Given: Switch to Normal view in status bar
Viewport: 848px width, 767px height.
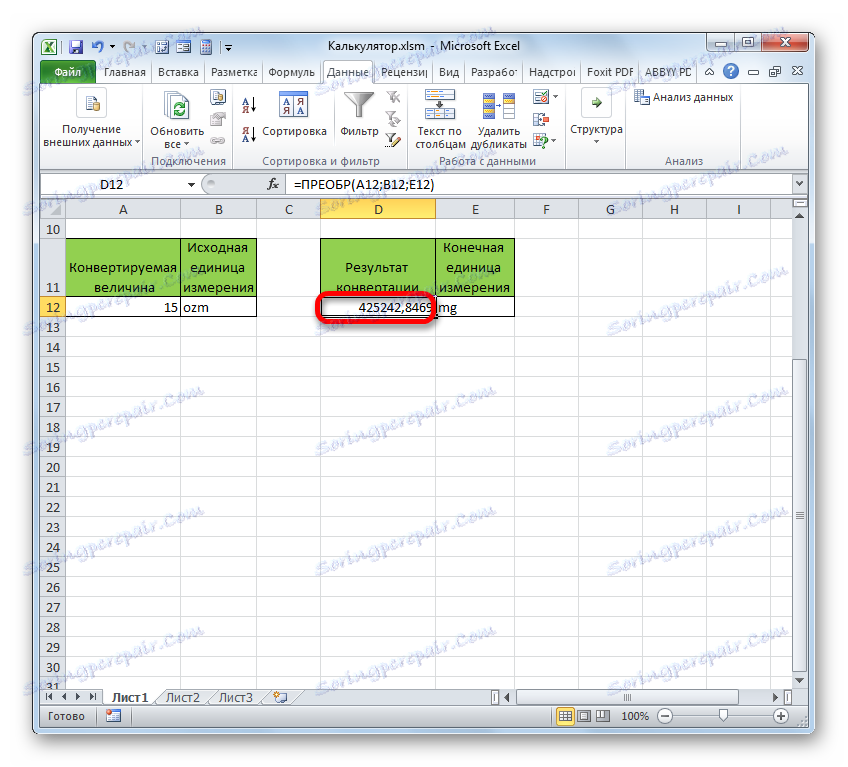Looking at the screenshot, I should [565, 716].
